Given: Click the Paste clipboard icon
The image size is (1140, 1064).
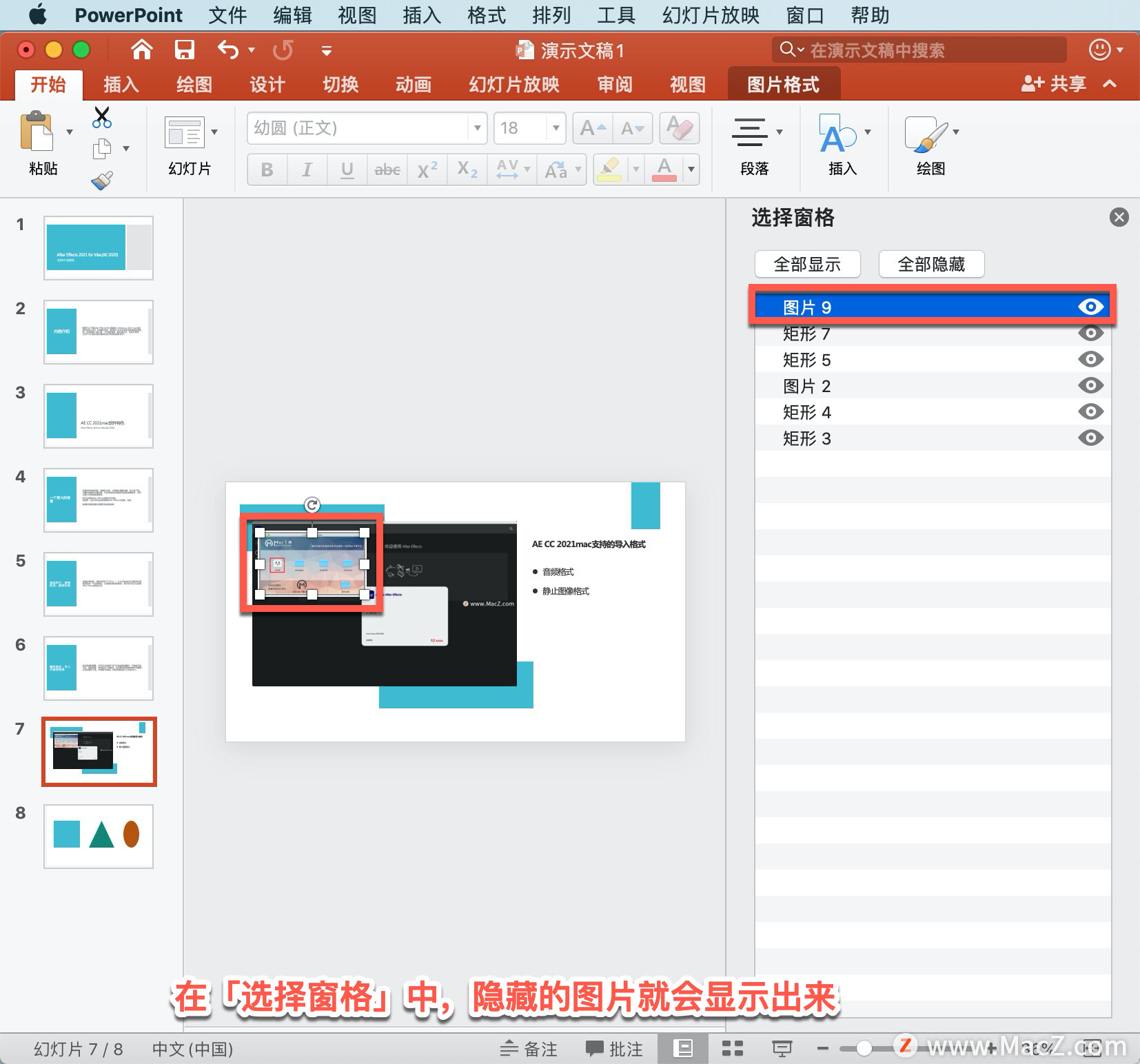Looking at the screenshot, I should (37, 132).
